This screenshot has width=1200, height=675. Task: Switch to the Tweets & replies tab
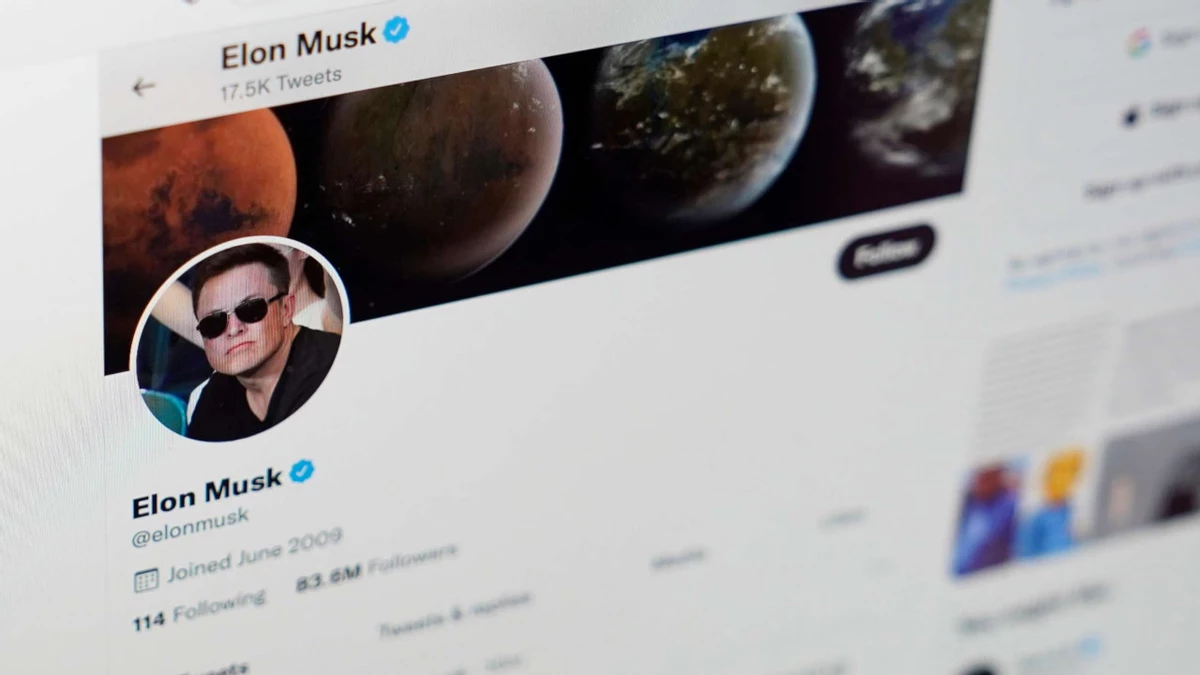455,615
